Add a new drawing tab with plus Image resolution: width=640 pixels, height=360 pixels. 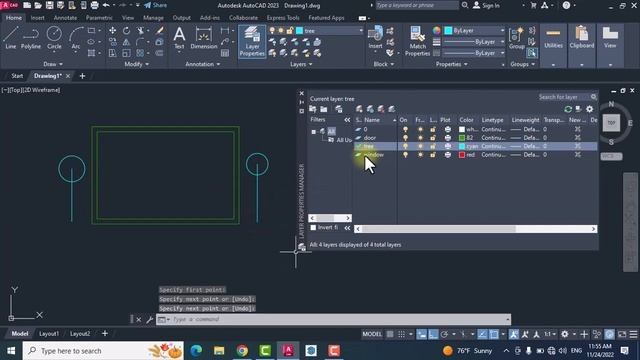(x=82, y=76)
